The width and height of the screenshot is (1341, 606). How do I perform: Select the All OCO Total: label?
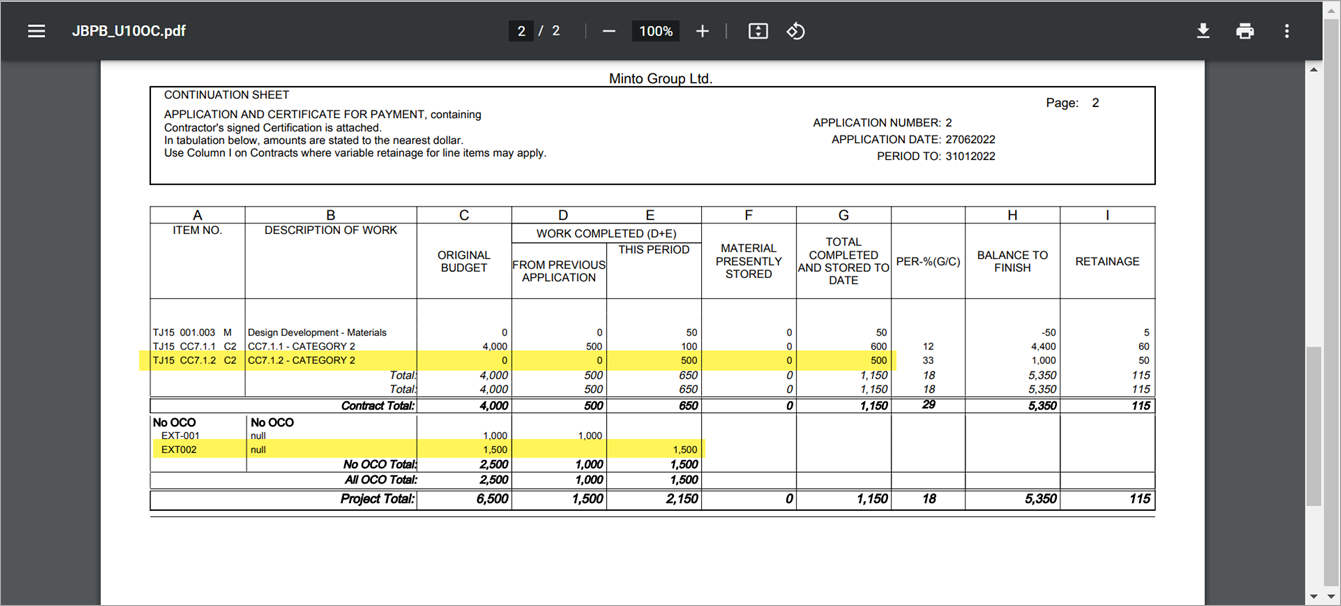coord(381,480)
